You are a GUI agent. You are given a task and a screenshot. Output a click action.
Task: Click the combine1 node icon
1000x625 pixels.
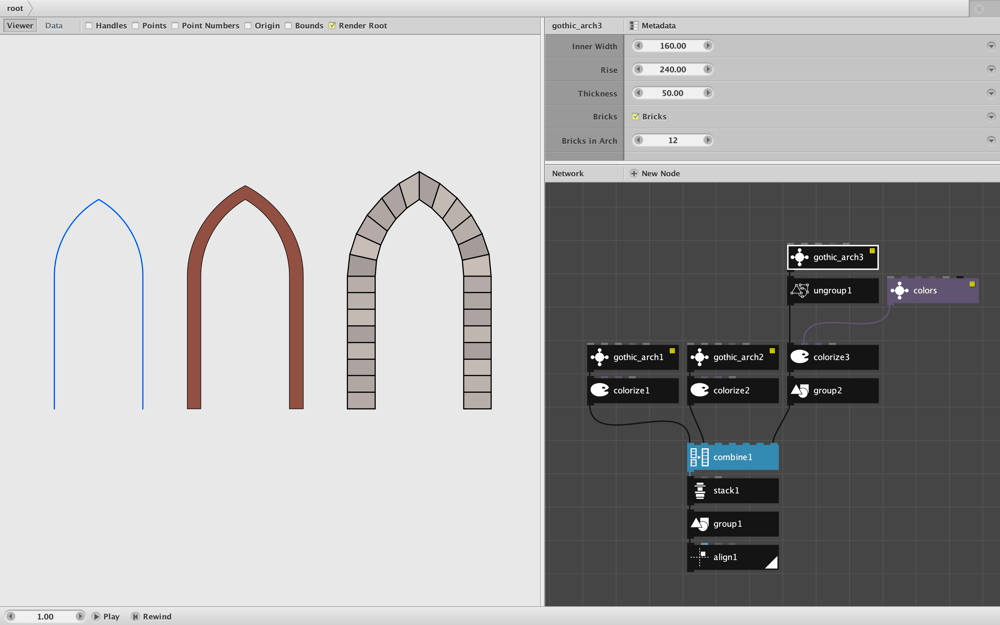click(x=700, y=457)
